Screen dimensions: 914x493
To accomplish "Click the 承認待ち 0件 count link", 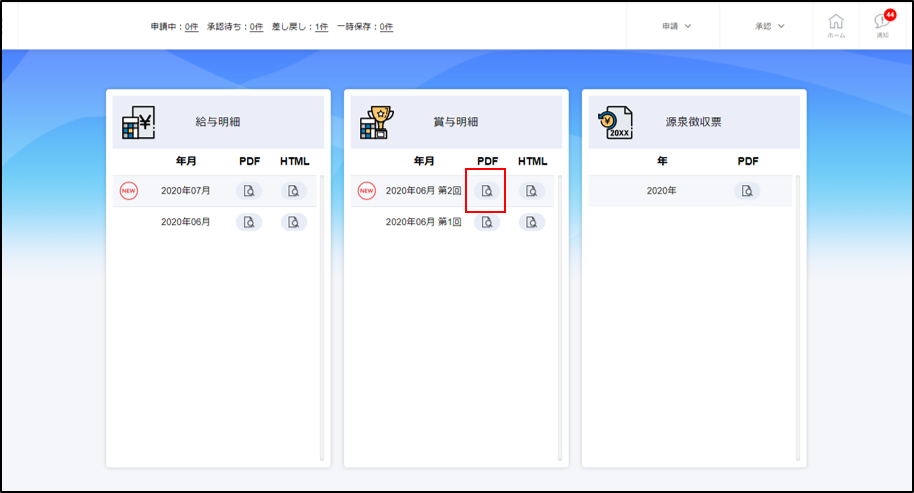I will 257,27.
